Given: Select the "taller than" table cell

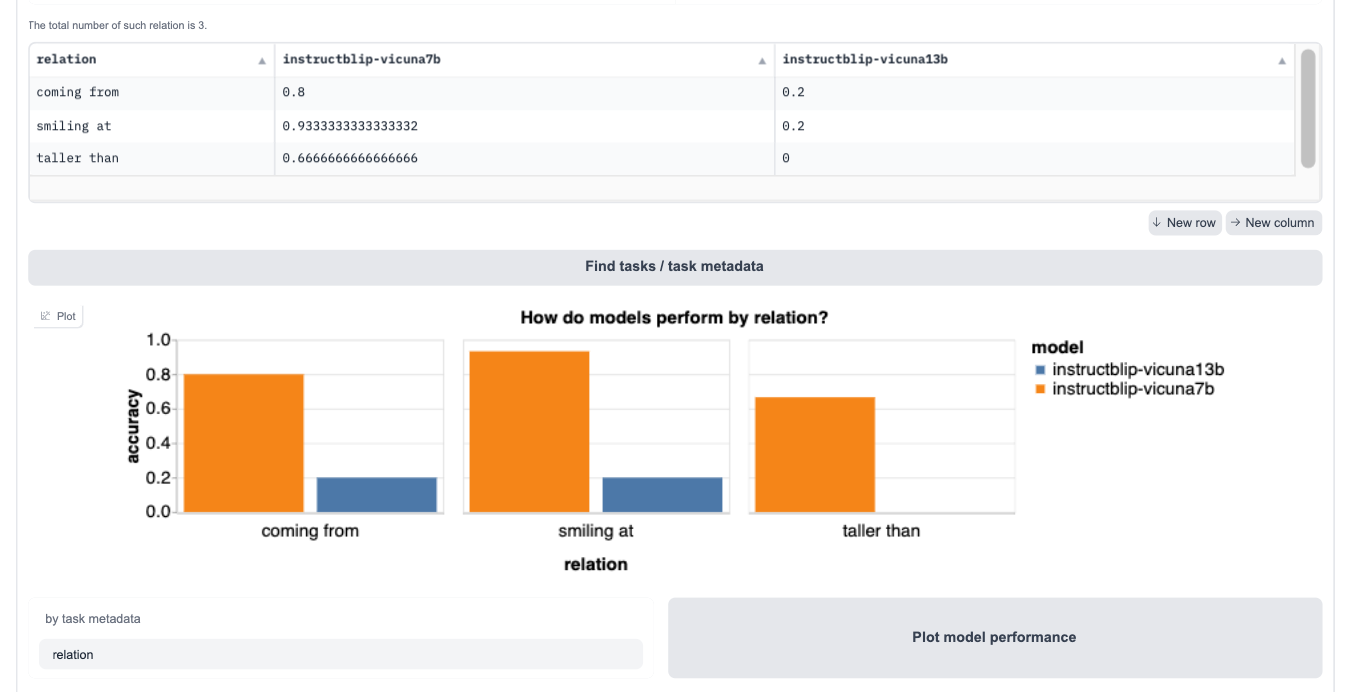Looking at the screenshot, I should pos(78,158).
